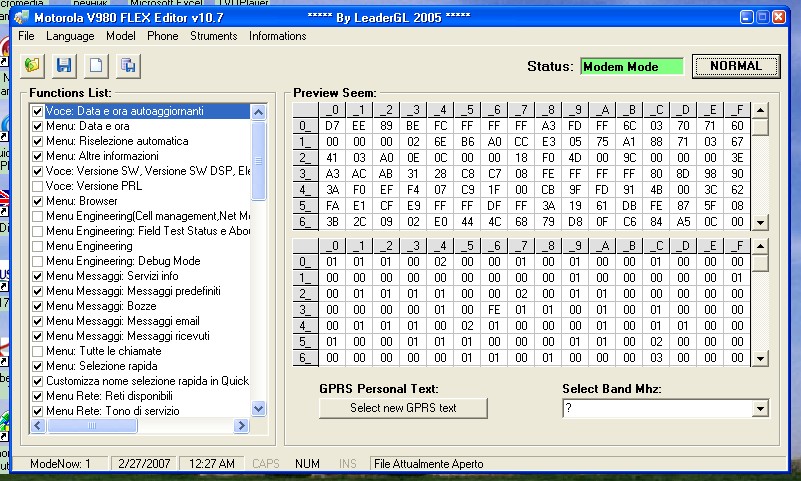Screen dimensions: 801x481
Task: Select row header 3_ in upper hex table
Action: pyautogui.click(x=305, y=174)
